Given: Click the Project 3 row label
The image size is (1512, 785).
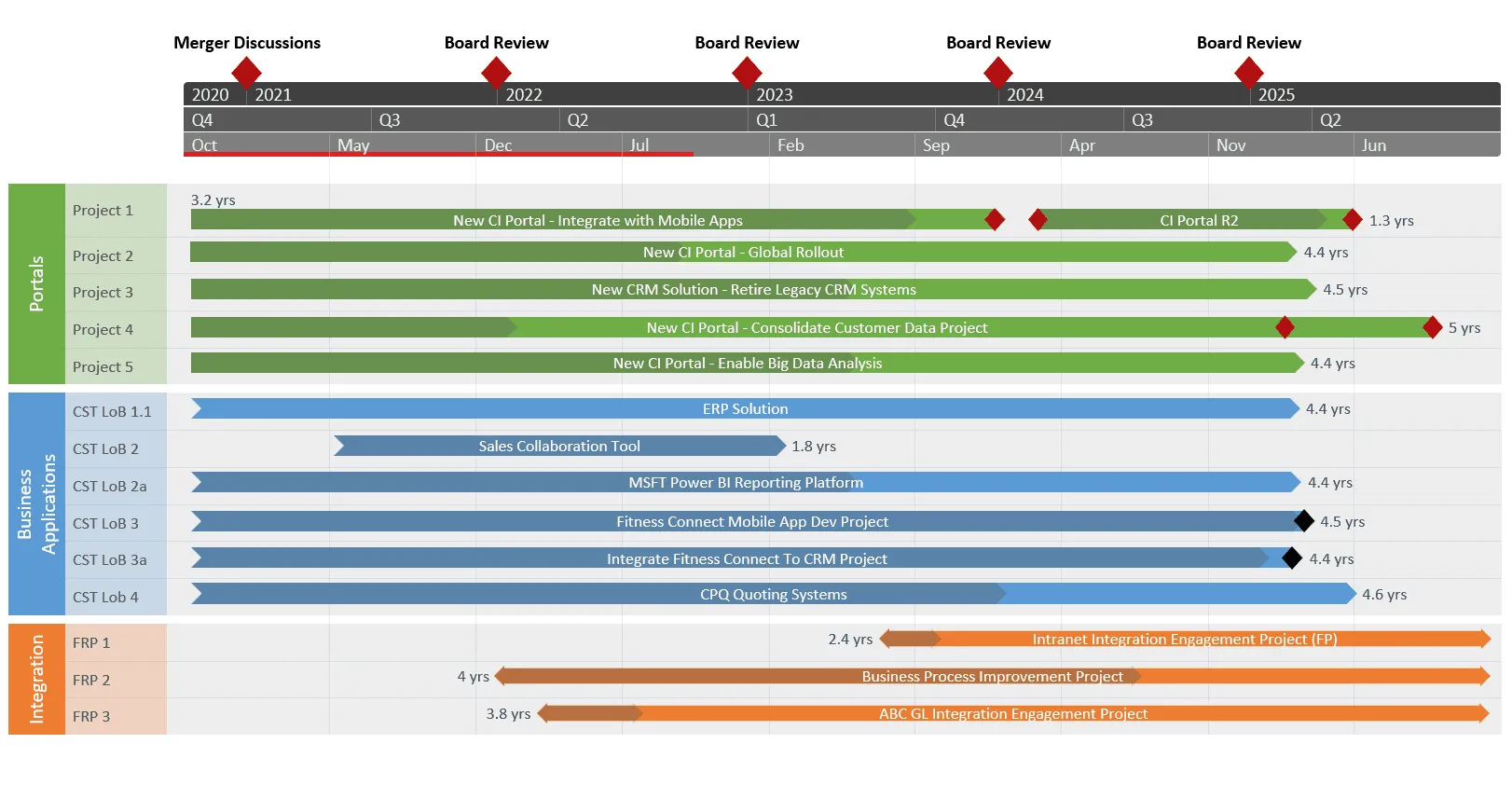Looking at the screenshot, I should (103, 293).
